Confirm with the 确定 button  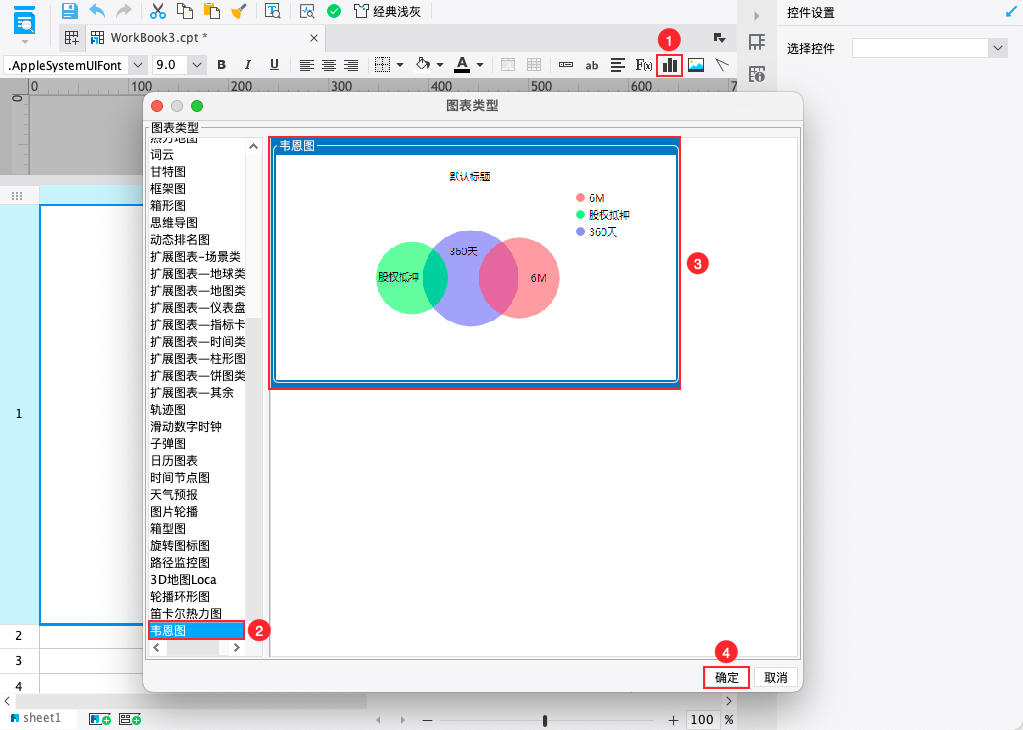pyautogui.click(x=726, y=678)
